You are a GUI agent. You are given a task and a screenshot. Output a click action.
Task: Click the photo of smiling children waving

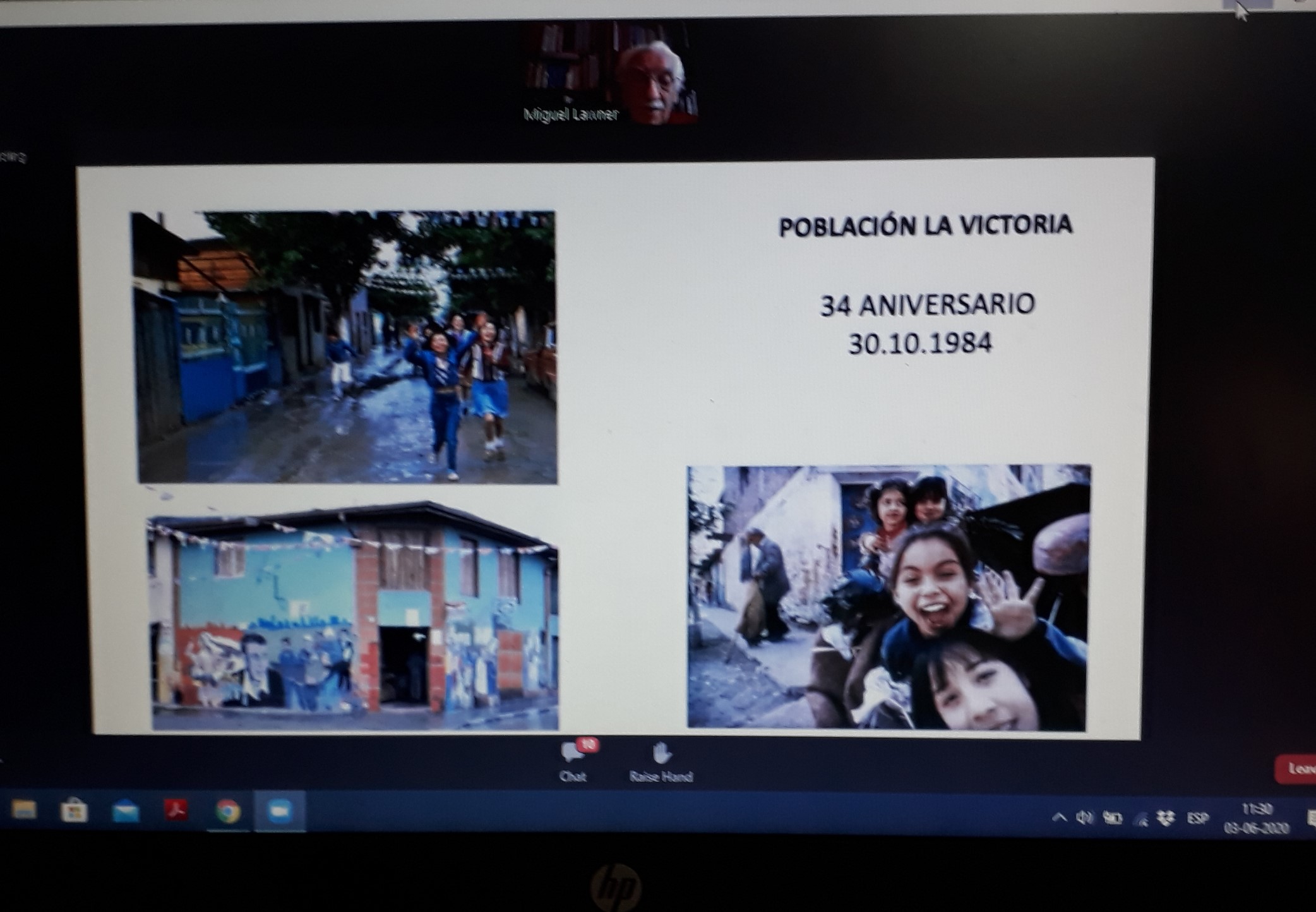click(888, 597)
